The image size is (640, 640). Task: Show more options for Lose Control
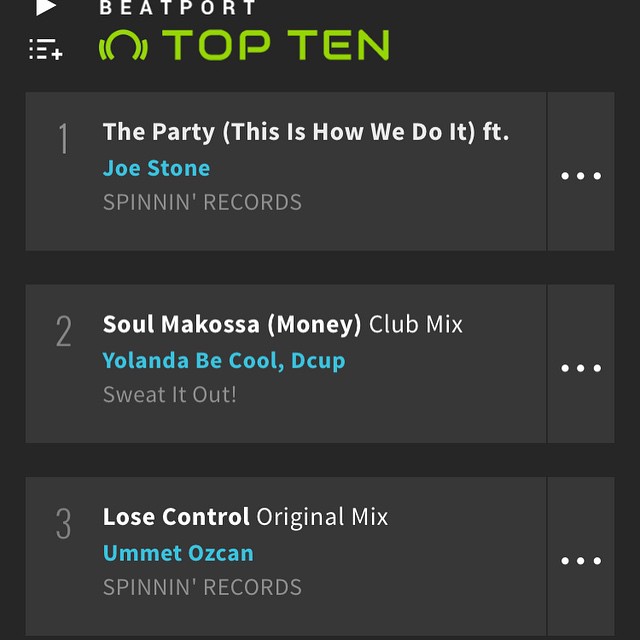pos(580,560)
